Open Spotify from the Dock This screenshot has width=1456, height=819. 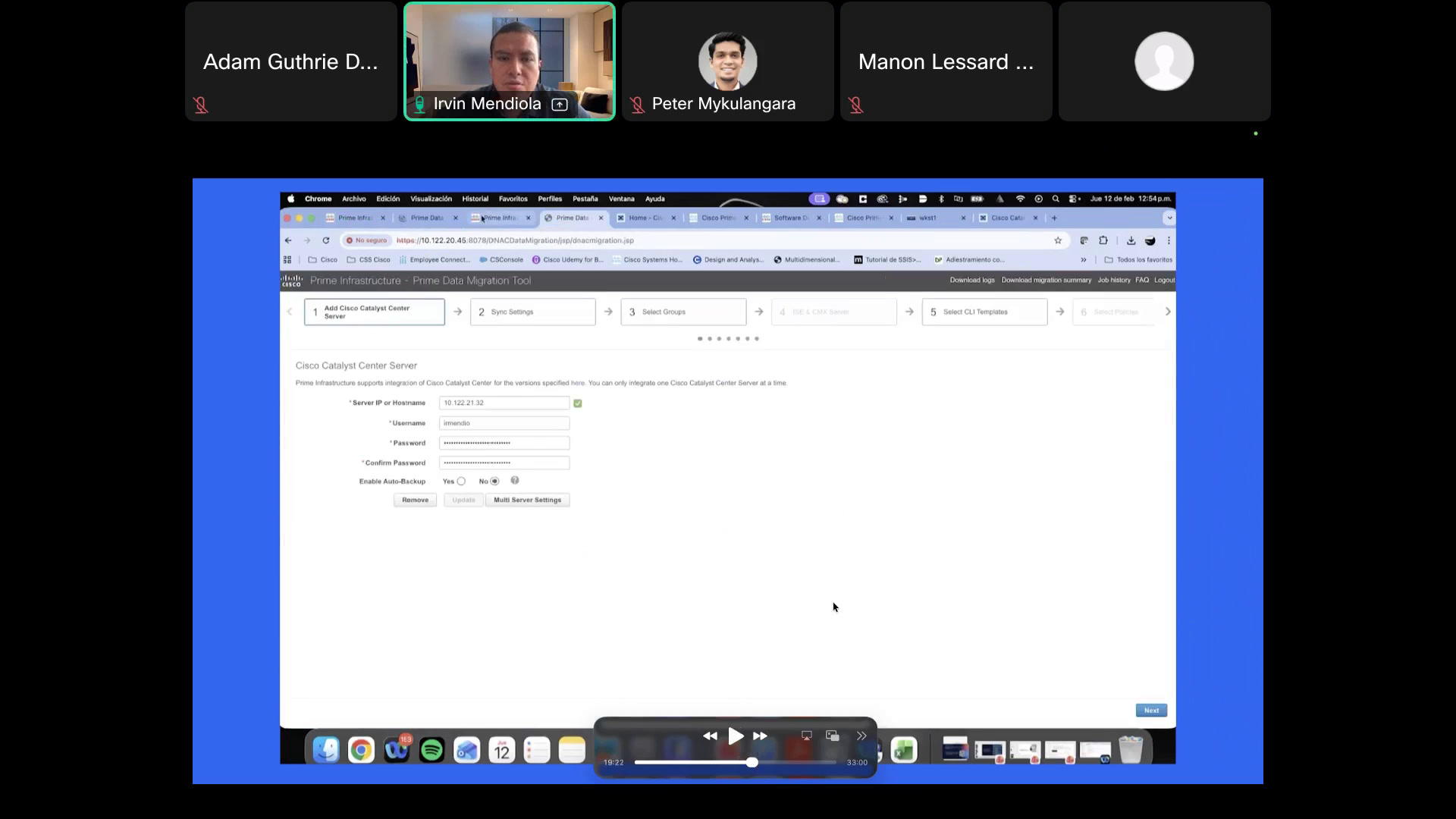pos(431,750)
